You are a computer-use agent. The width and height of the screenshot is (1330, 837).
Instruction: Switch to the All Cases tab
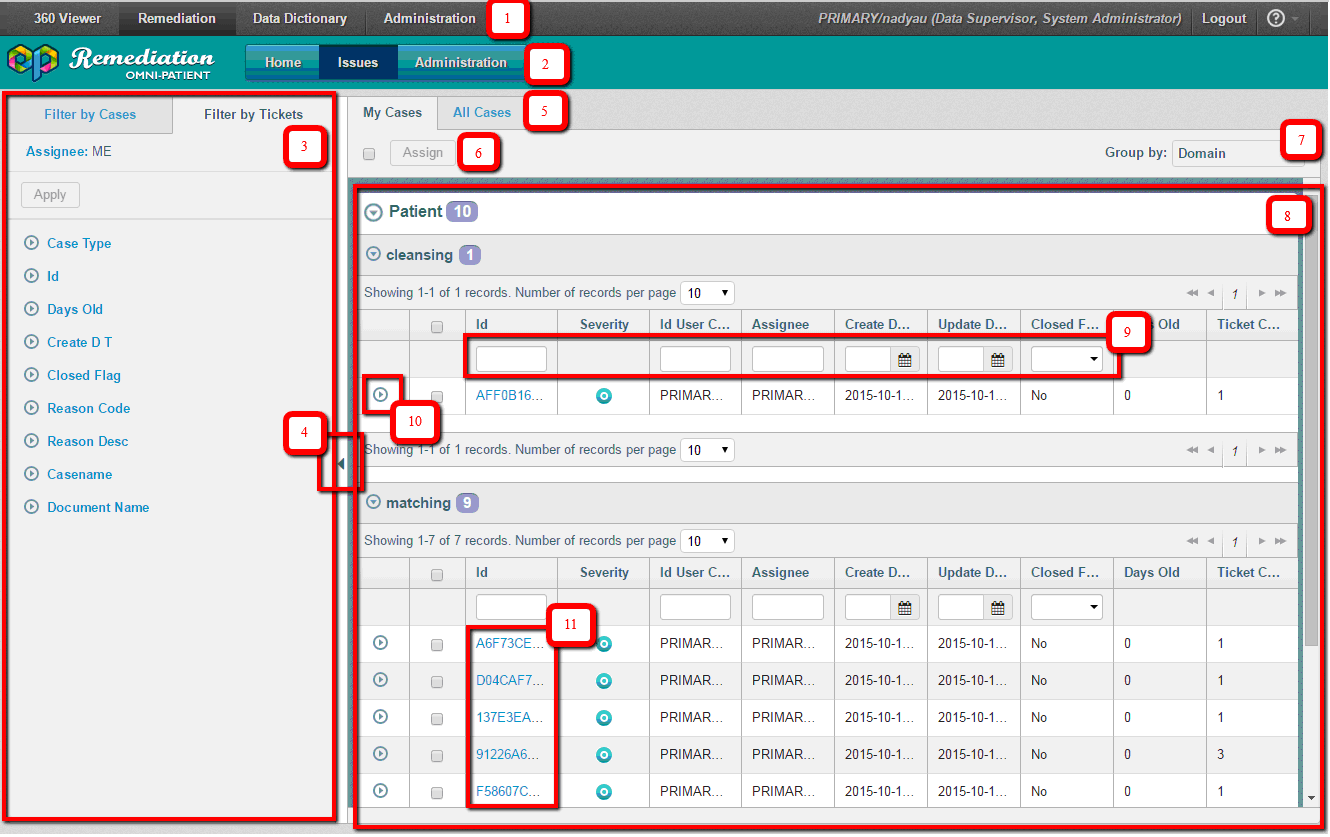[x=482, y=113]
